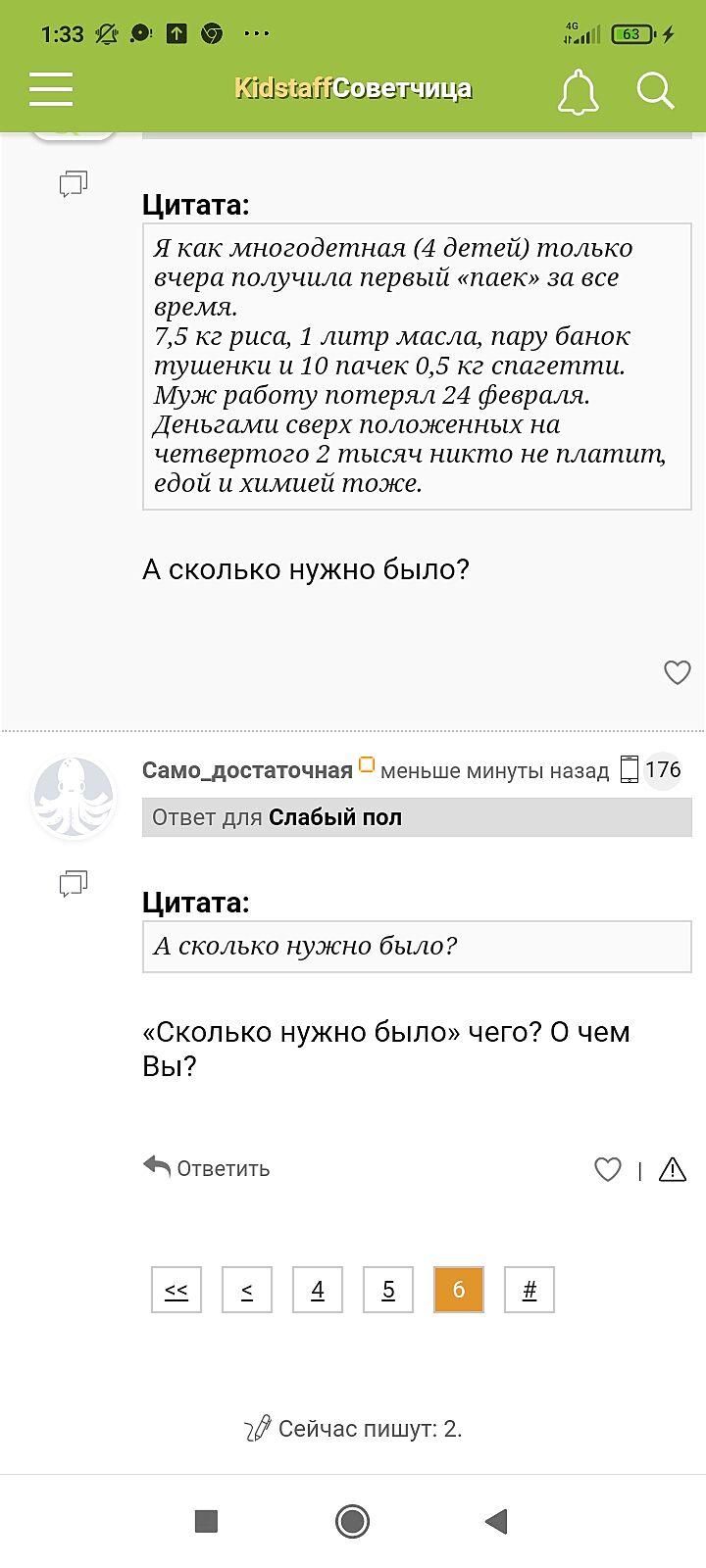Switch to page 5
The image size is (706, 1568).
pyautogui.click(x=388, y=1290)
